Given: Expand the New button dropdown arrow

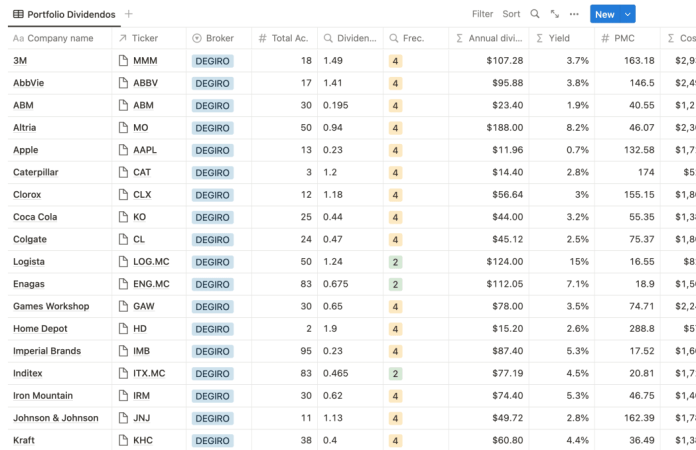Looking at the screenshot, I should point(628,14).
